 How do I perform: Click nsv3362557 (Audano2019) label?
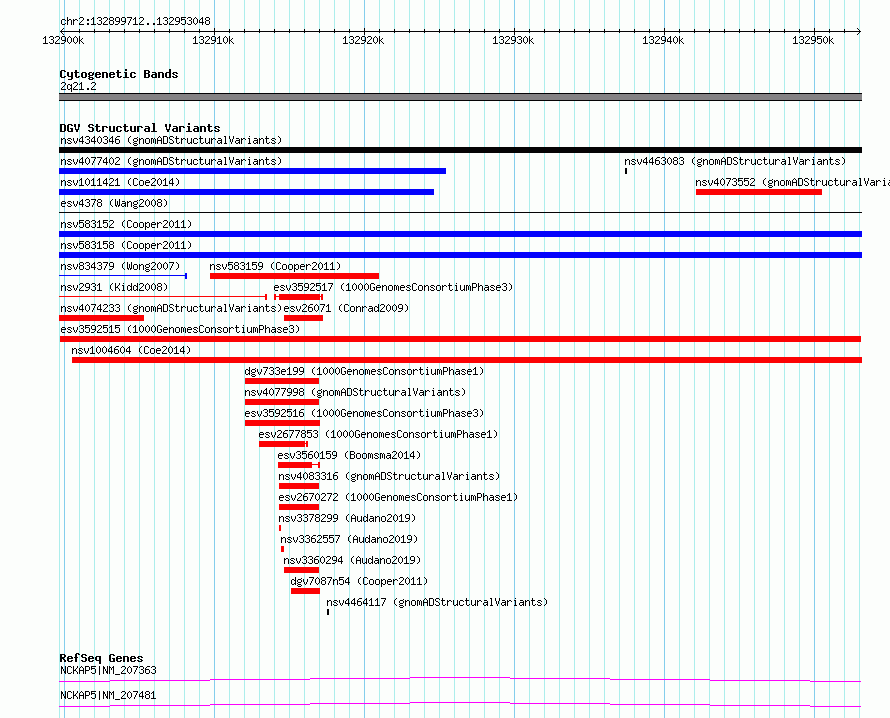349,539
